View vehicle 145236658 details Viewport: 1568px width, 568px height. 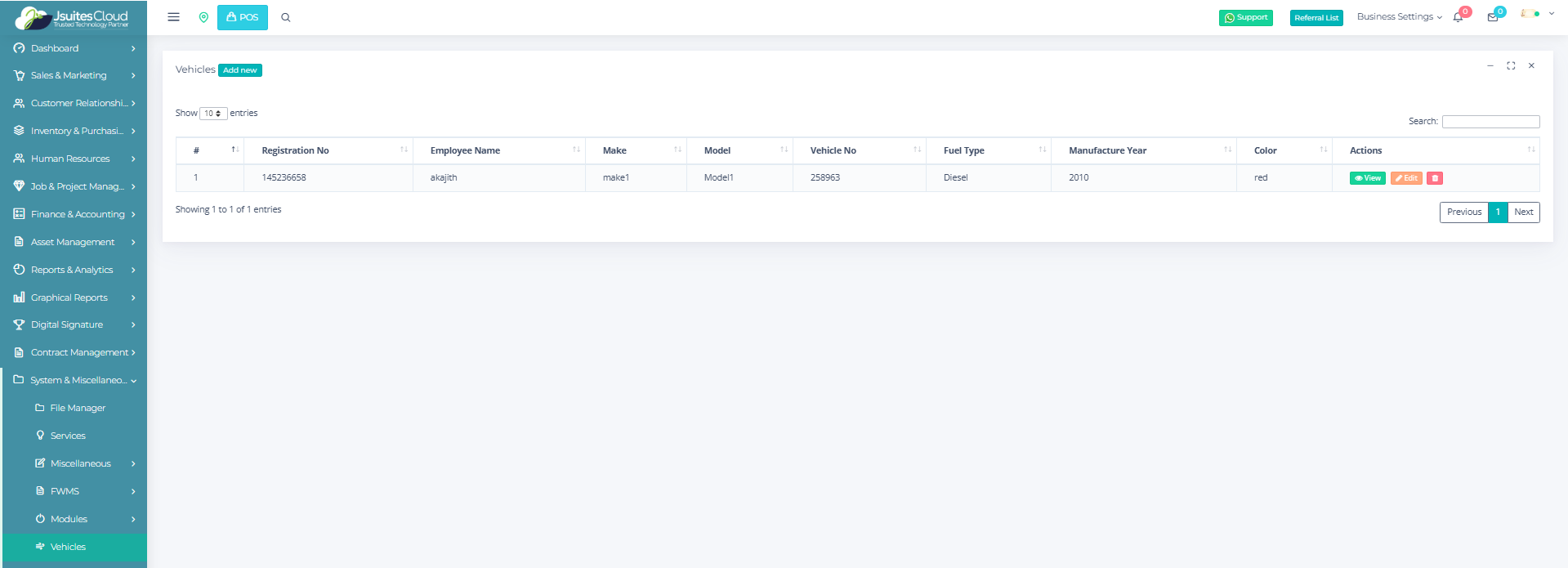pos(1367,178)
